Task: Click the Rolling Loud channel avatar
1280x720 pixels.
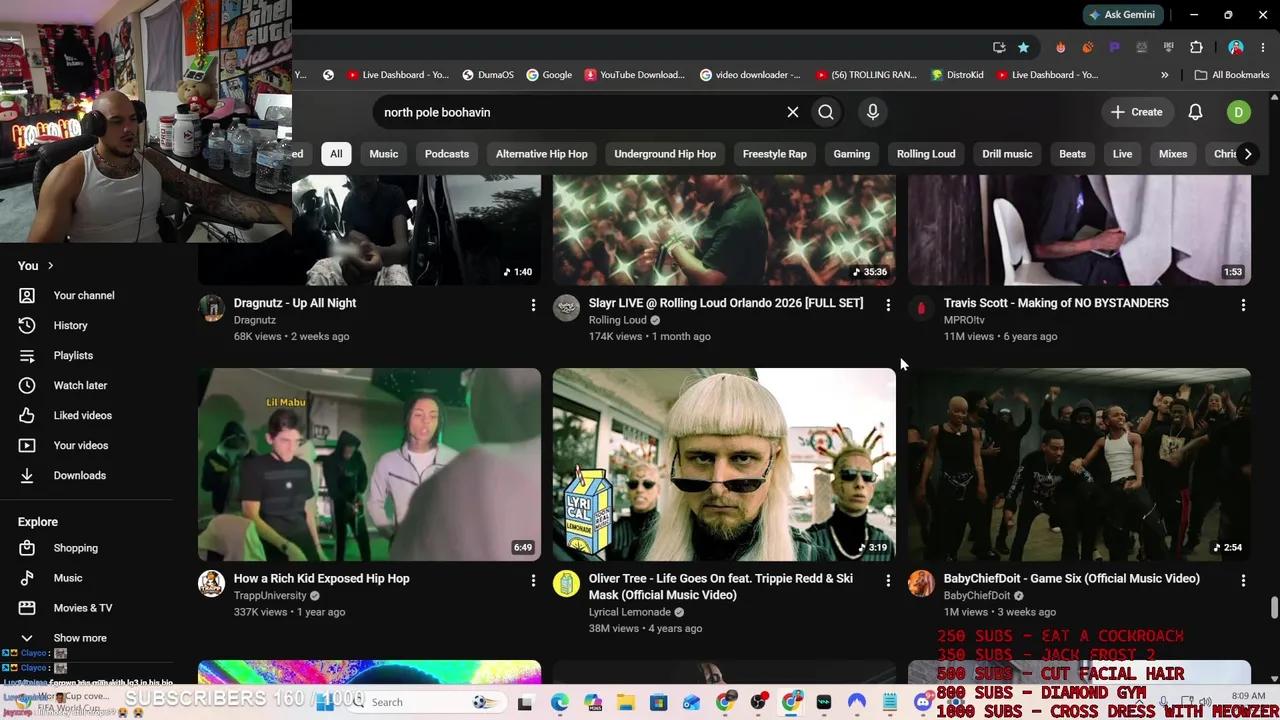Action: [566, 308]
